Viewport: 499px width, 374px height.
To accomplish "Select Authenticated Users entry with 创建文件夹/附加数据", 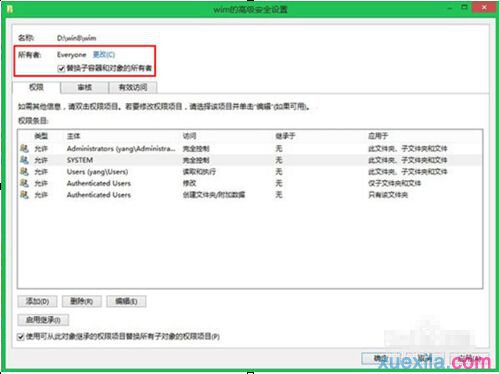I will 250,195.
